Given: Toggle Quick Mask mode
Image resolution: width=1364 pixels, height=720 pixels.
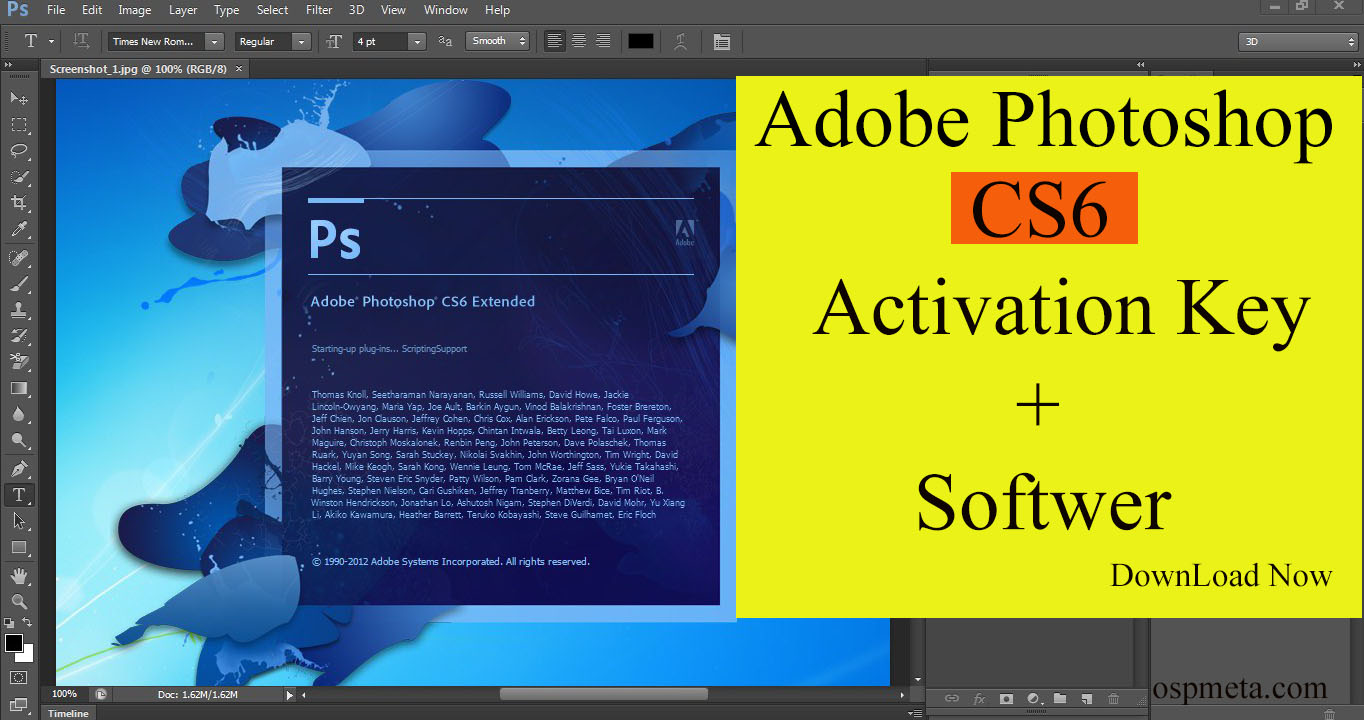Looking at the screenshot, I should coord(18,678).
